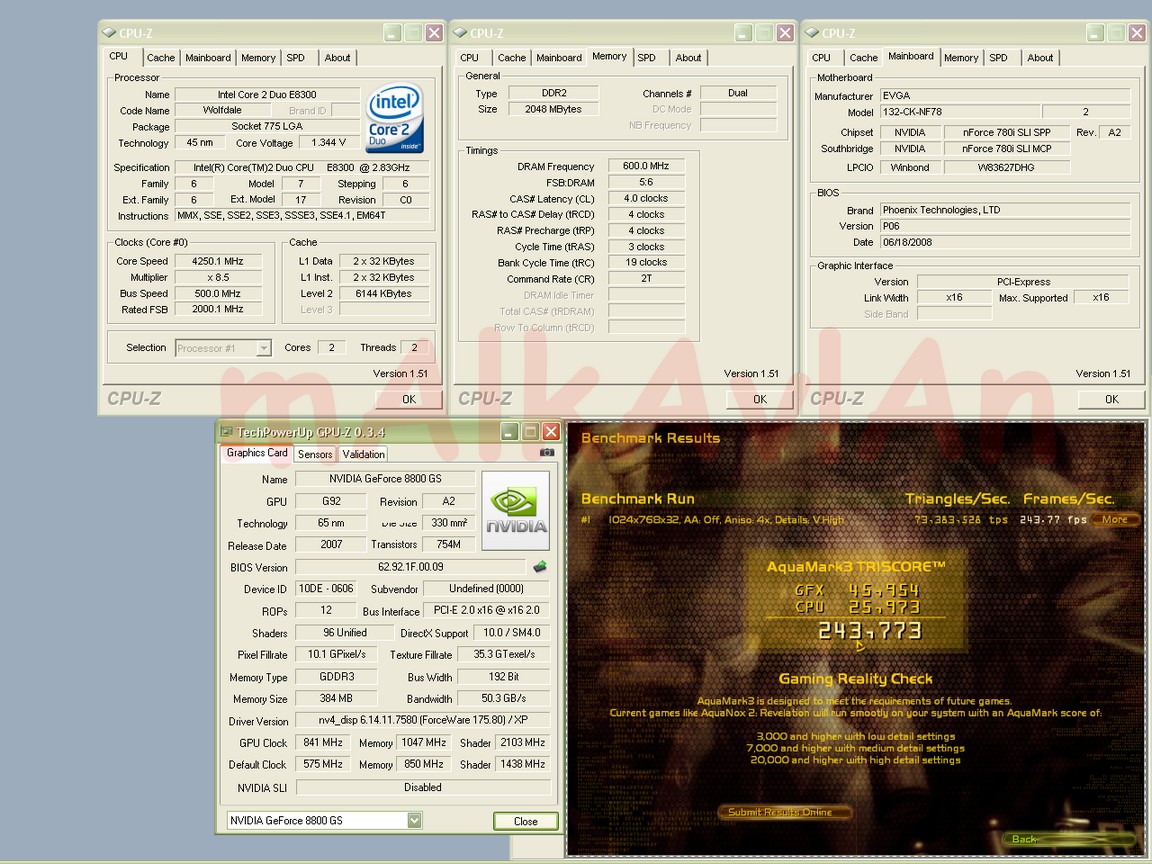Click the Core Speed value 4250.1 MHz
This screenshot has width=1152, height=864.
tap(217, 261)
